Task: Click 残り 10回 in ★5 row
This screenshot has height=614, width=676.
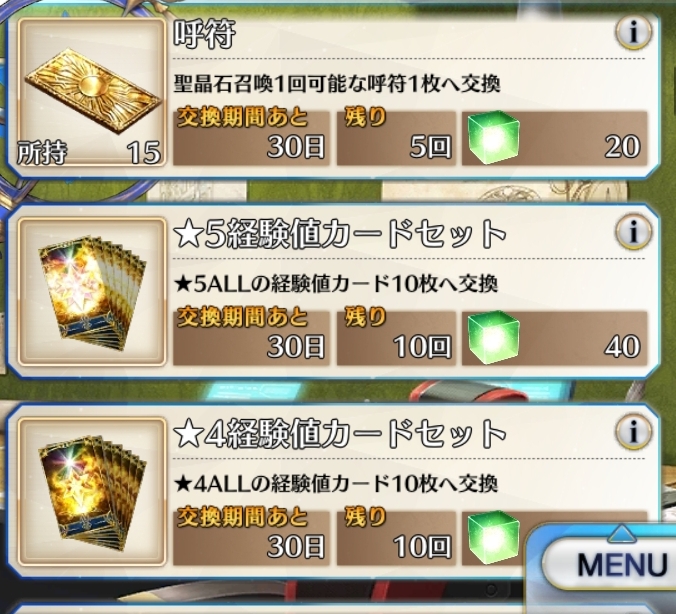Action: point(396,338)
